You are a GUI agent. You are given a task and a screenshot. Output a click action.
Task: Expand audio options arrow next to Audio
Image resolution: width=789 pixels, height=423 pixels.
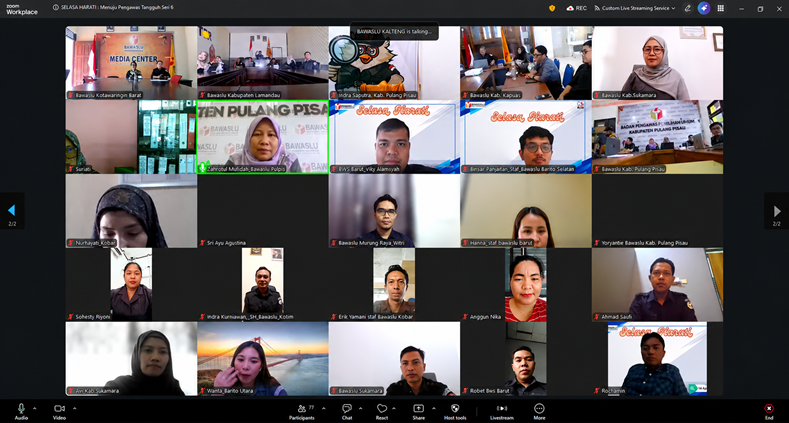35,408
